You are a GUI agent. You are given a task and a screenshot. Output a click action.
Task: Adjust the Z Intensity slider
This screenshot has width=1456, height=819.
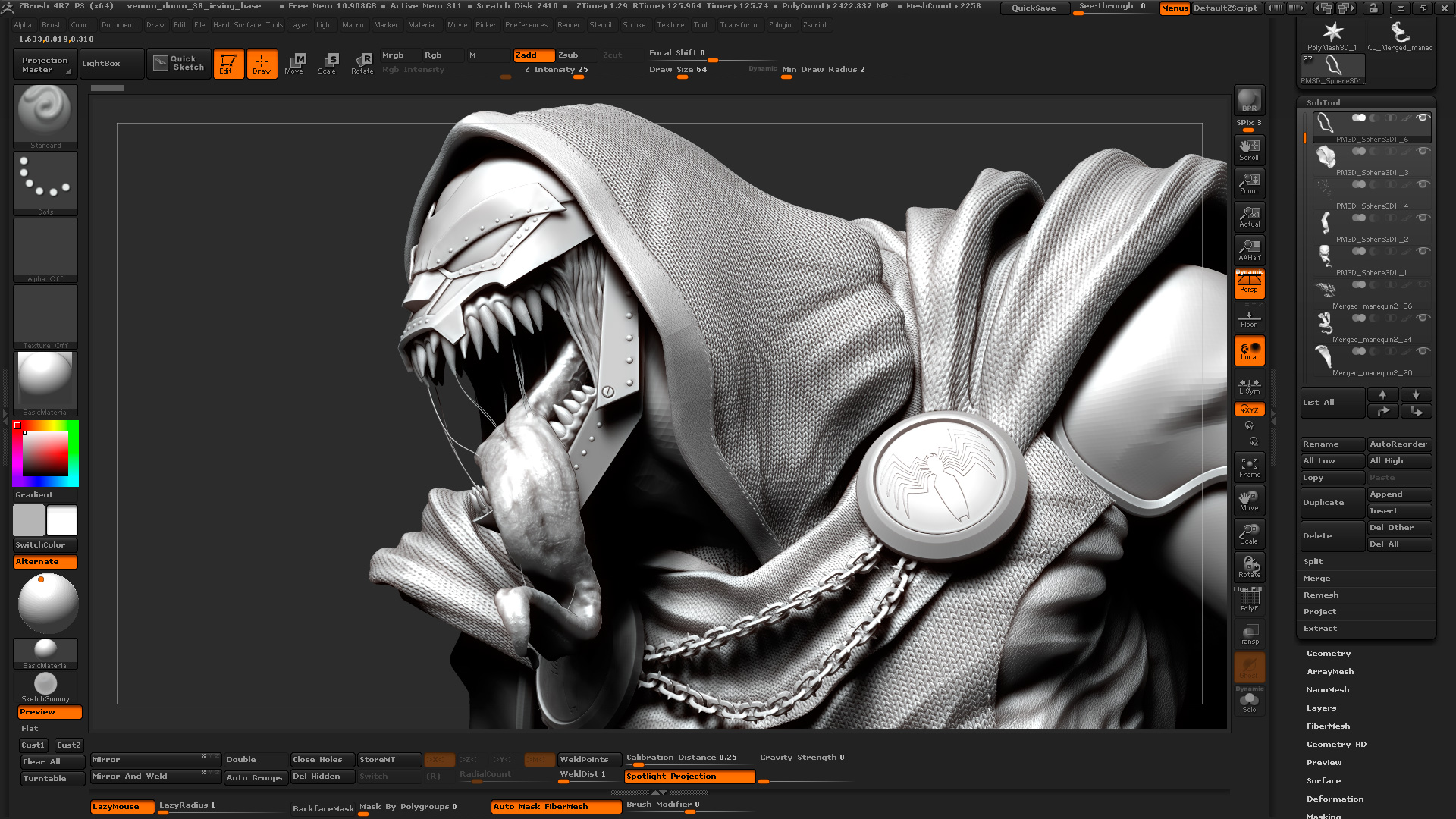click(579, 71)
